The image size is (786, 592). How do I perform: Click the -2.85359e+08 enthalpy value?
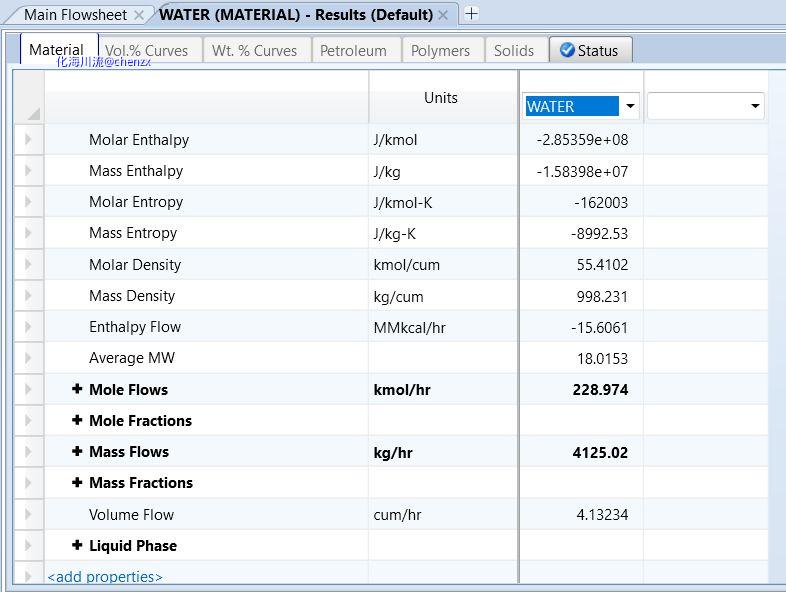point(582,139)
